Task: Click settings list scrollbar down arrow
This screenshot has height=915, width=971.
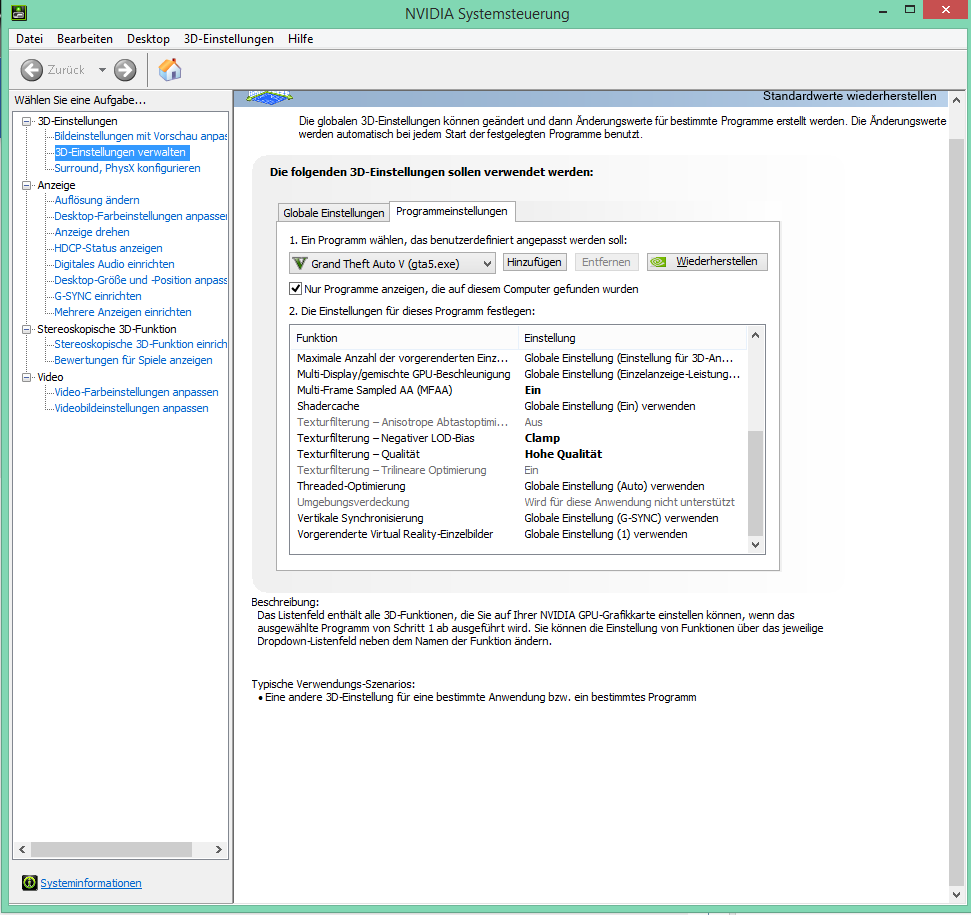Action: tap(755, 545)
